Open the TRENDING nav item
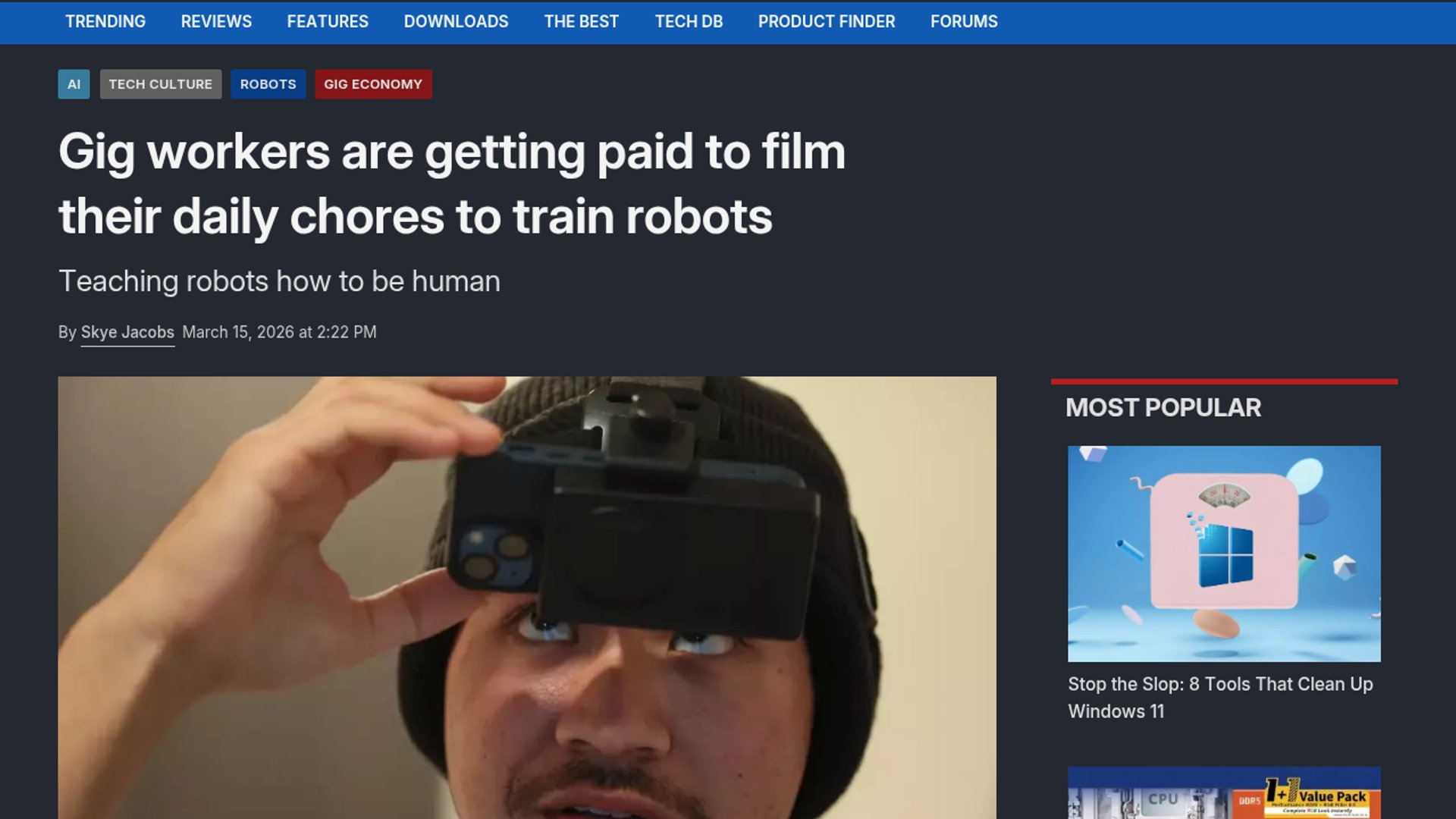 [x=105, y=21]
